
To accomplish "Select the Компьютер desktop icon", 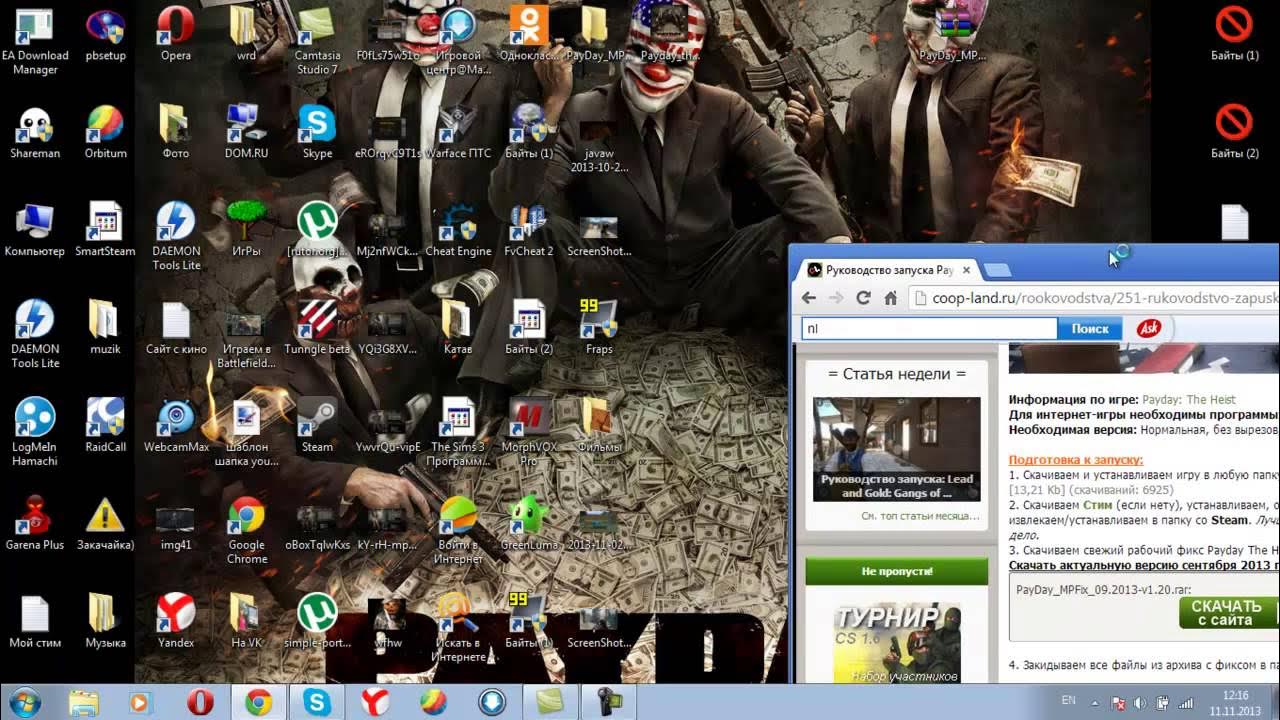I will pos(35,231).
